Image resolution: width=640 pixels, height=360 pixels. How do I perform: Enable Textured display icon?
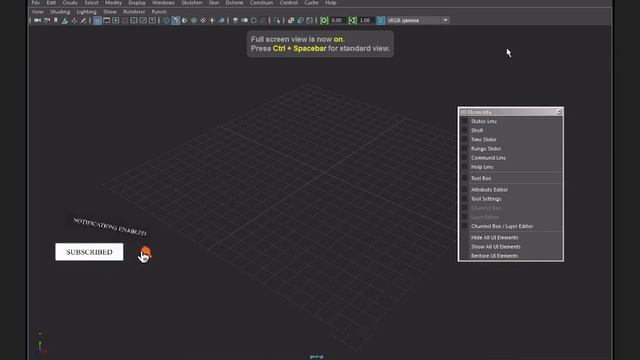pyautogui.click(x=203, y=20)
